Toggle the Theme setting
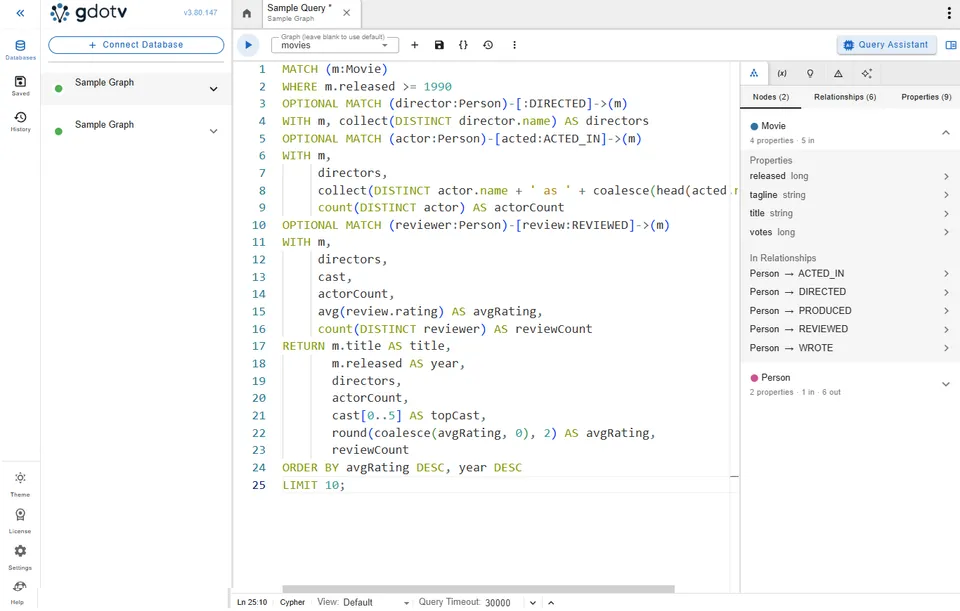The height and width of the screenshot is (611, 960). click(x=20, y=484)
